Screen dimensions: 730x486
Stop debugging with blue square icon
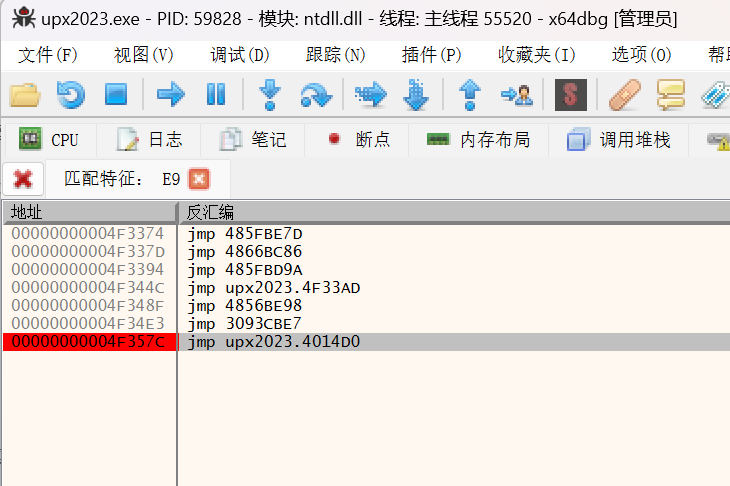tap(116, 94)
